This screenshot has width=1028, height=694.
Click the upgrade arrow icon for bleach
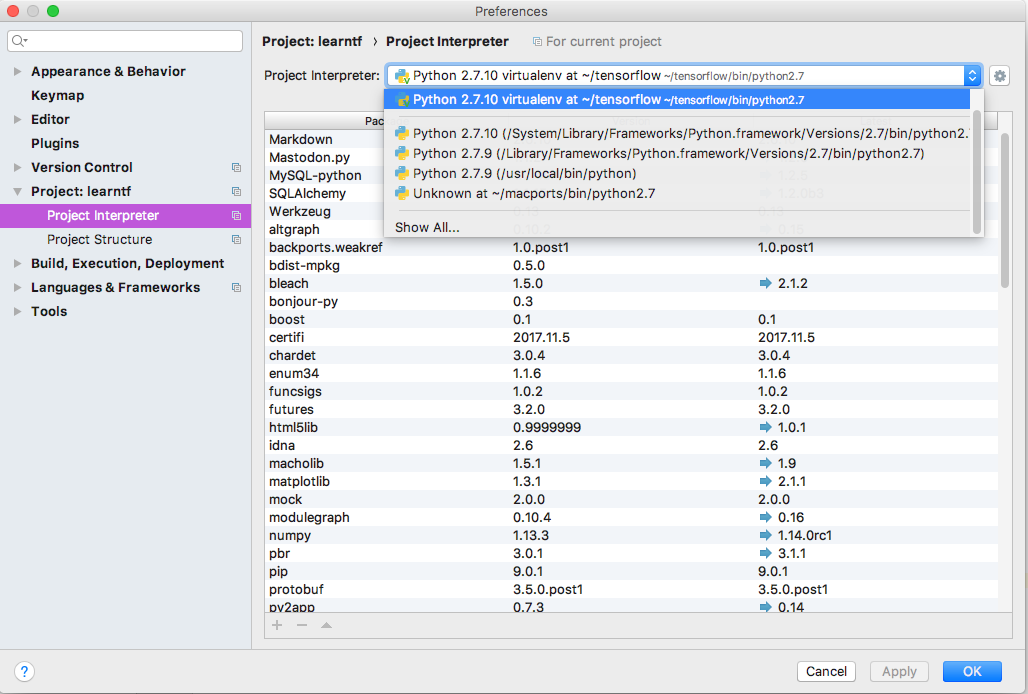(765, 283)
